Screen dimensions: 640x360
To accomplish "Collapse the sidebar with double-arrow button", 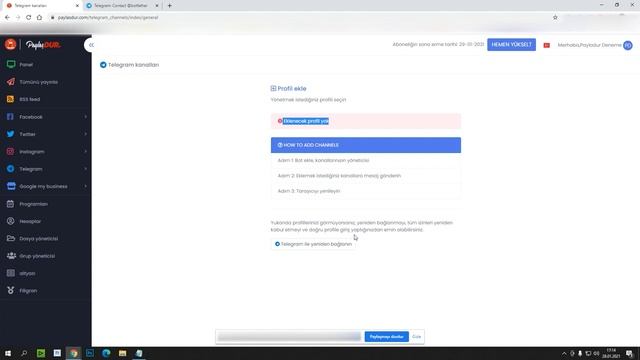I will point(90,45).
